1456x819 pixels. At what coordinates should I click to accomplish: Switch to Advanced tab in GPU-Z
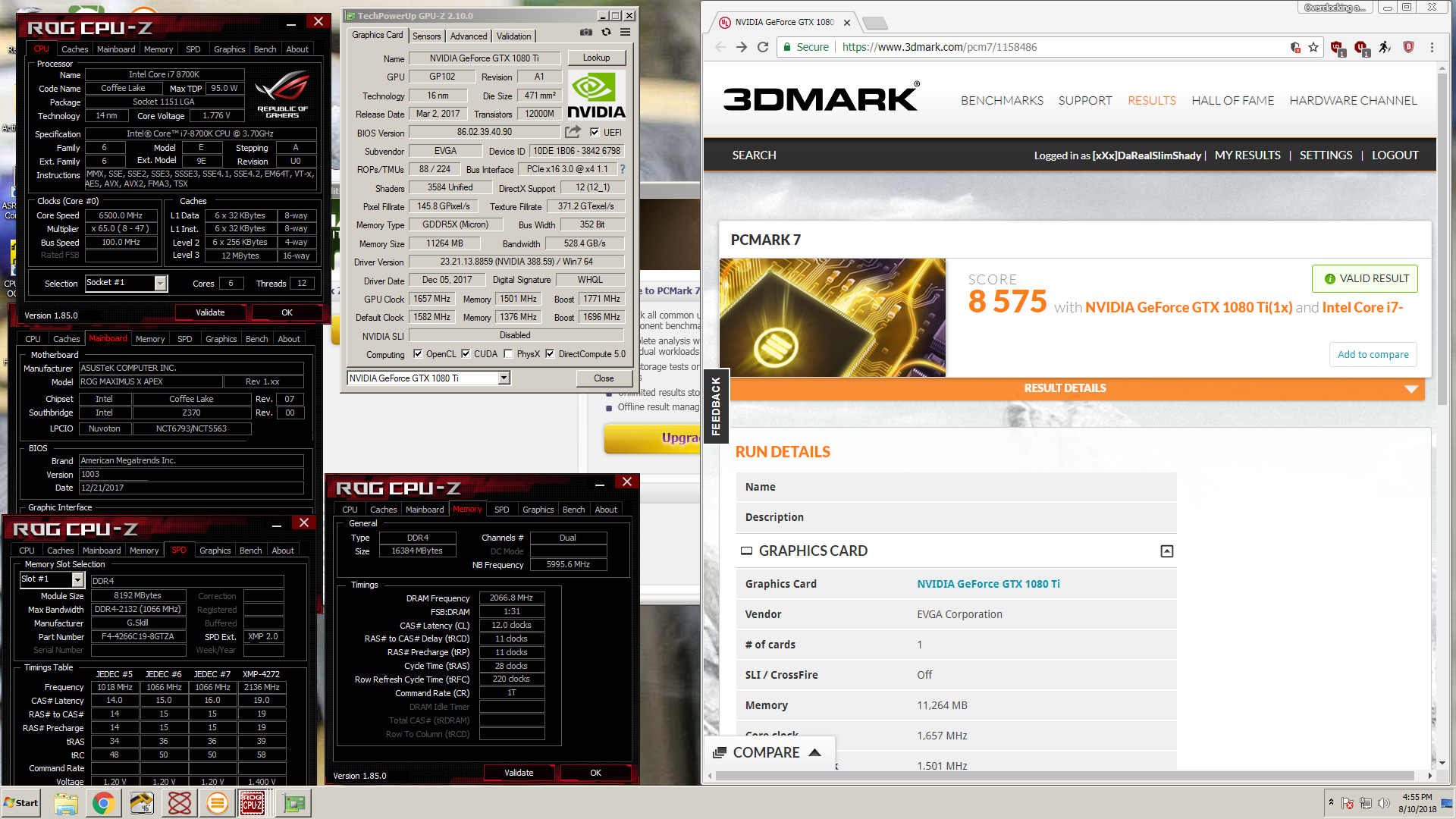pyautogui.click(x=469, y=36)
